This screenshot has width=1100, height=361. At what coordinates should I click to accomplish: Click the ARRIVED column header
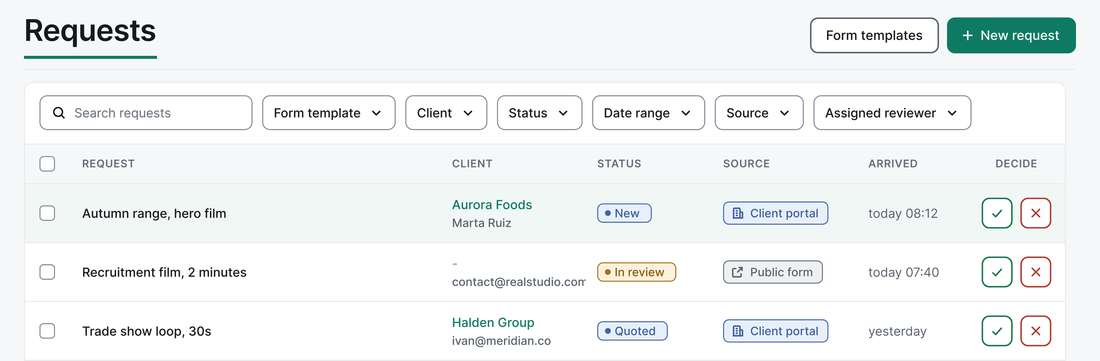892,163
